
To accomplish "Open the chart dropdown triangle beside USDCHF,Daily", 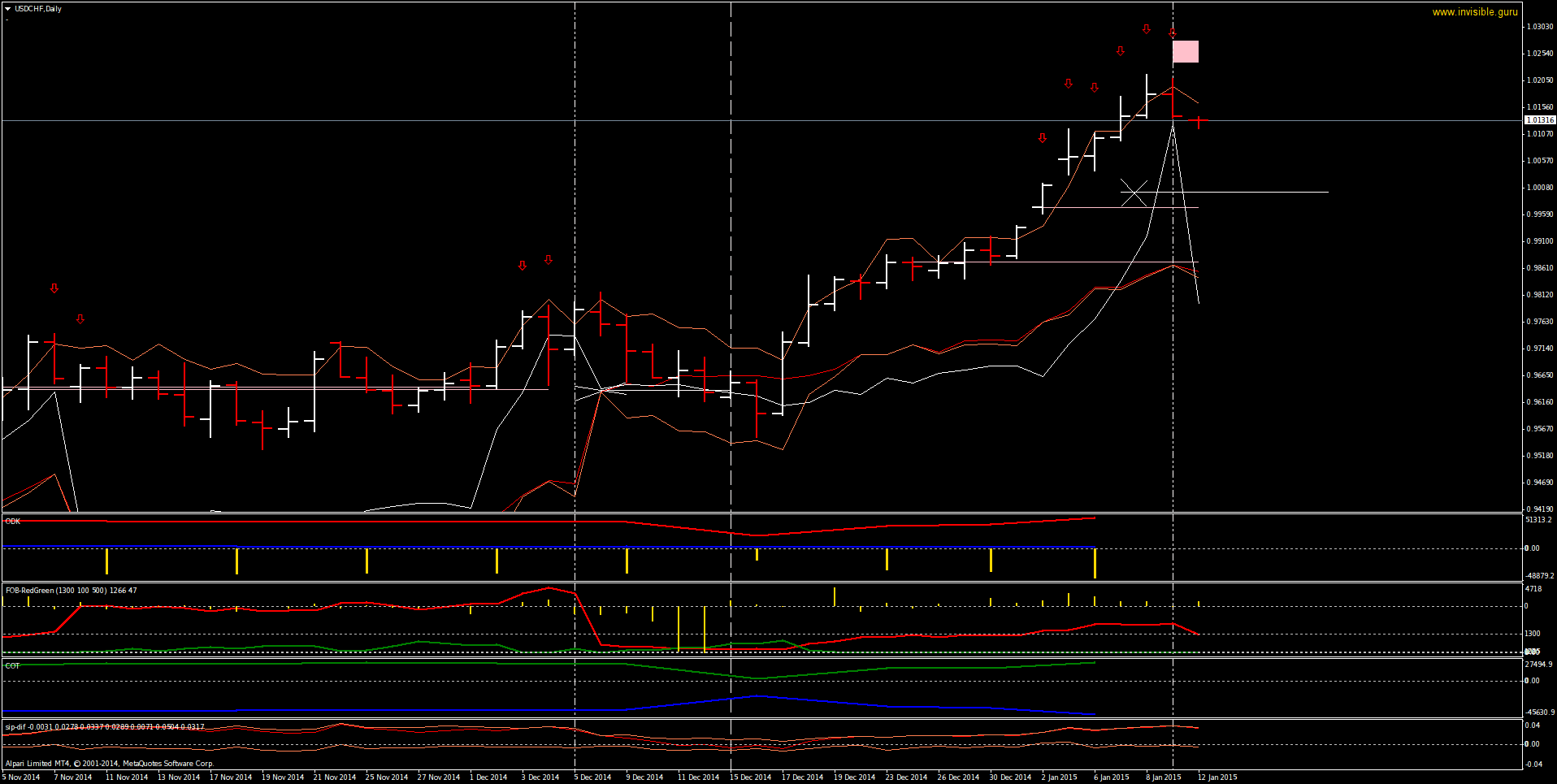I will point(8,9).
